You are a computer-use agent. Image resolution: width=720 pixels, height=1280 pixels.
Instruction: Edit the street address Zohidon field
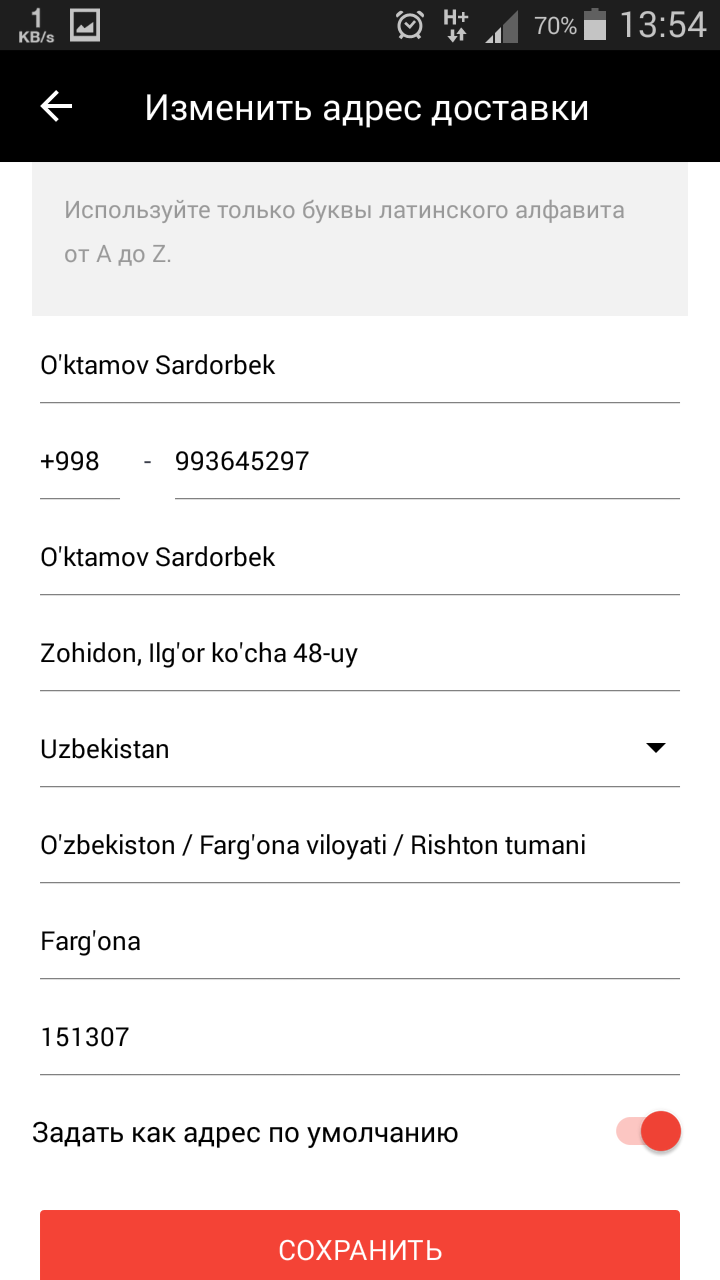[360, 653]
